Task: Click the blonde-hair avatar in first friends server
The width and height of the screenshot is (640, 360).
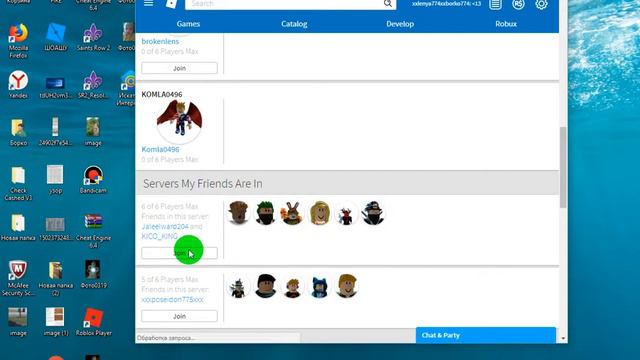Action: click(320, 213)
